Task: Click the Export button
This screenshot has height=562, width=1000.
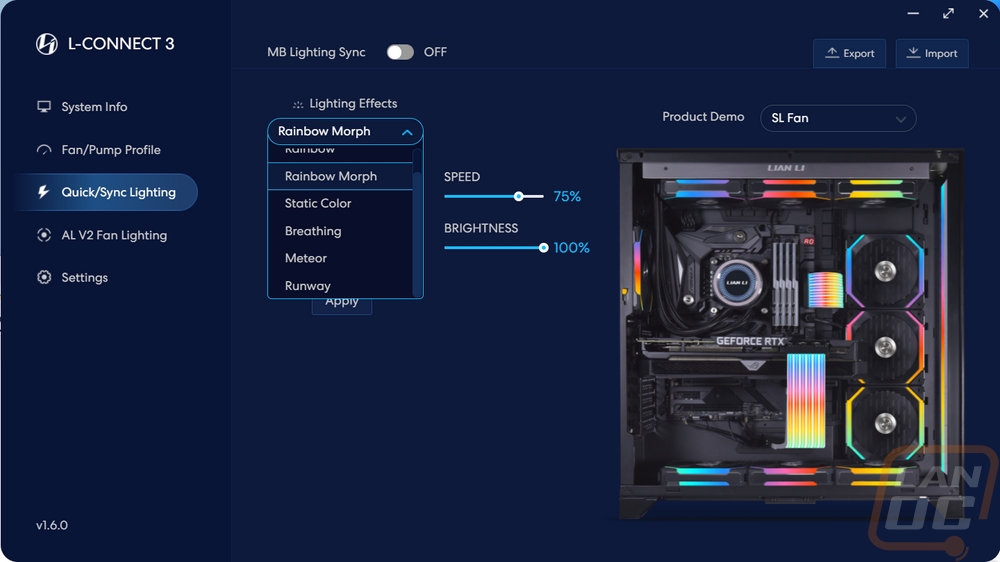Action: (849, 53)
